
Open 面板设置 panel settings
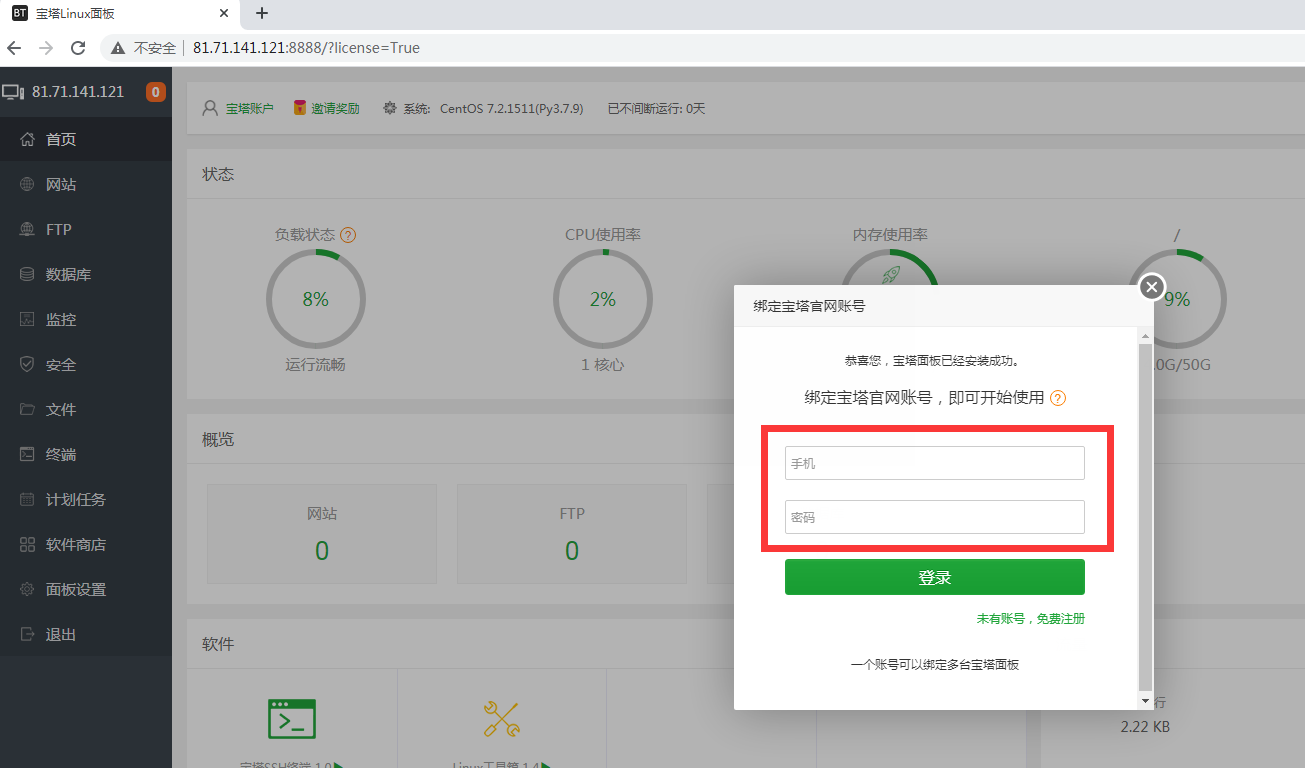(x=86, y=589)
